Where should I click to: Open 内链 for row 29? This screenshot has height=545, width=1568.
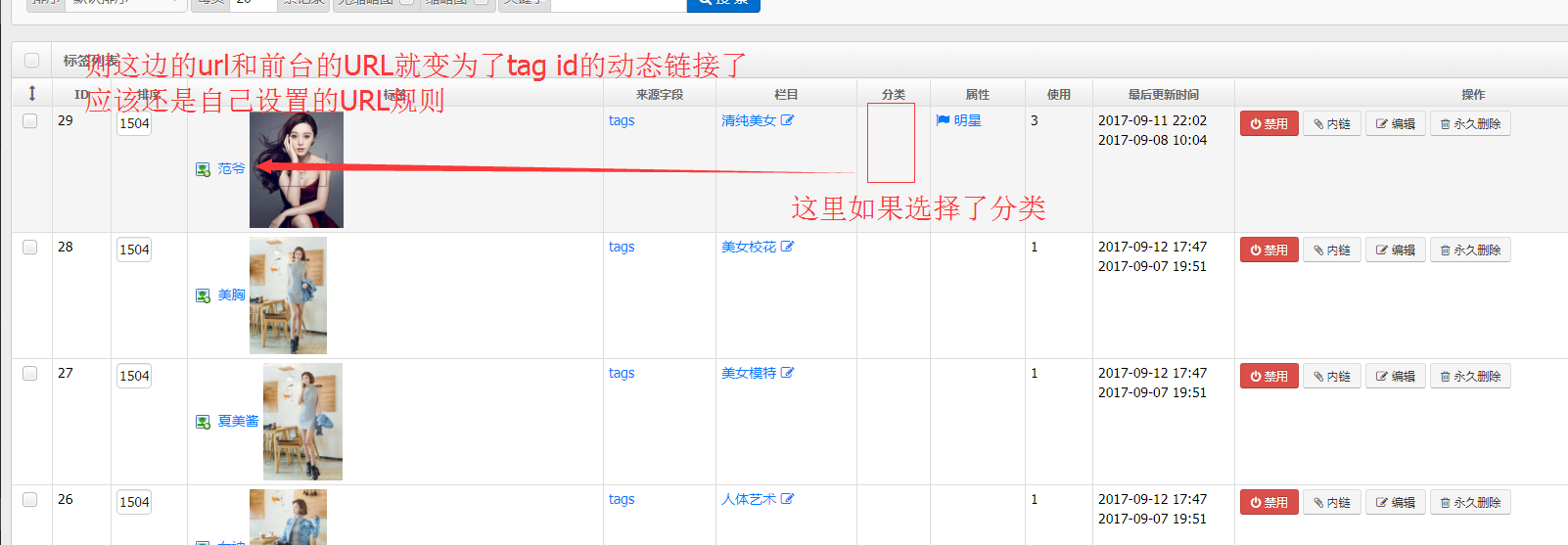1332,124
